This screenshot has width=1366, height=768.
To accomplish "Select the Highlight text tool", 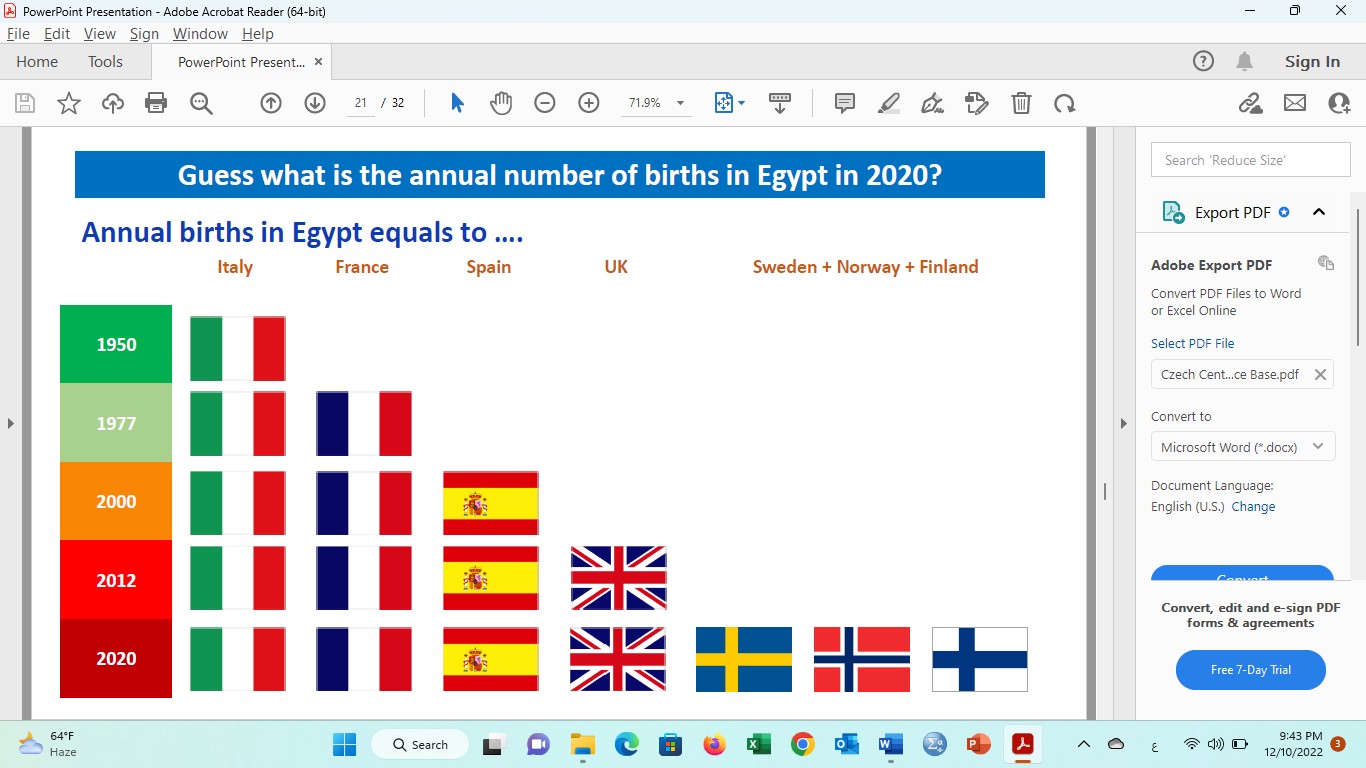I will [888, 103].
